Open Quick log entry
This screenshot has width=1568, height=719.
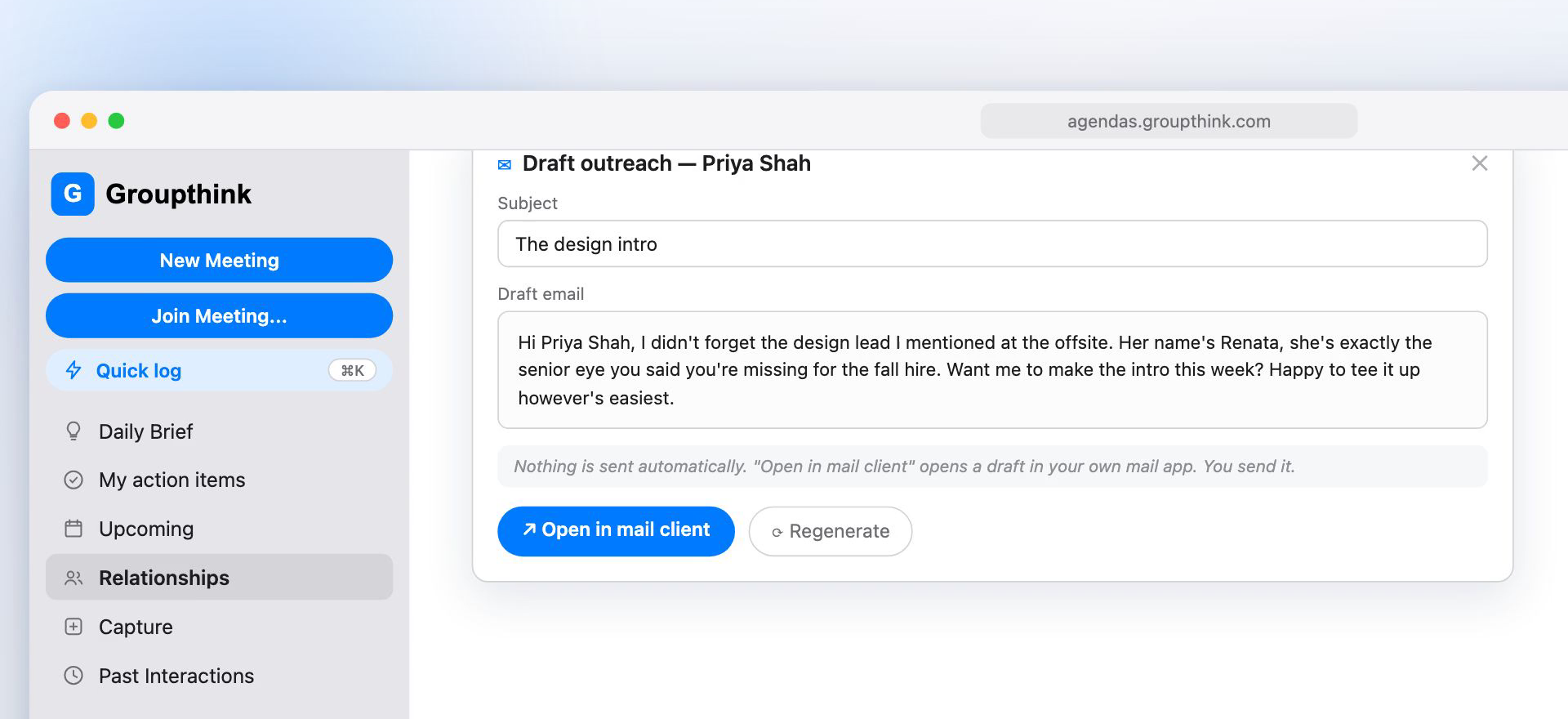point(219,370)
